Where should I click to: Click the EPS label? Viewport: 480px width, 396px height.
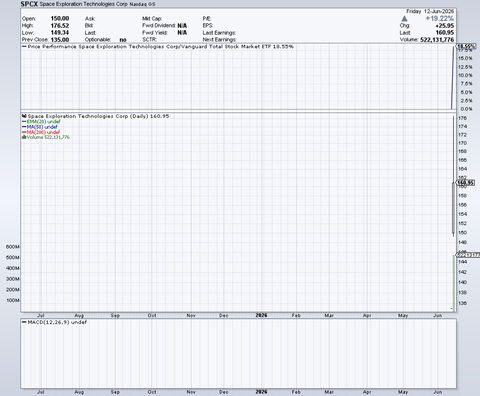click(x=208, y=26)
